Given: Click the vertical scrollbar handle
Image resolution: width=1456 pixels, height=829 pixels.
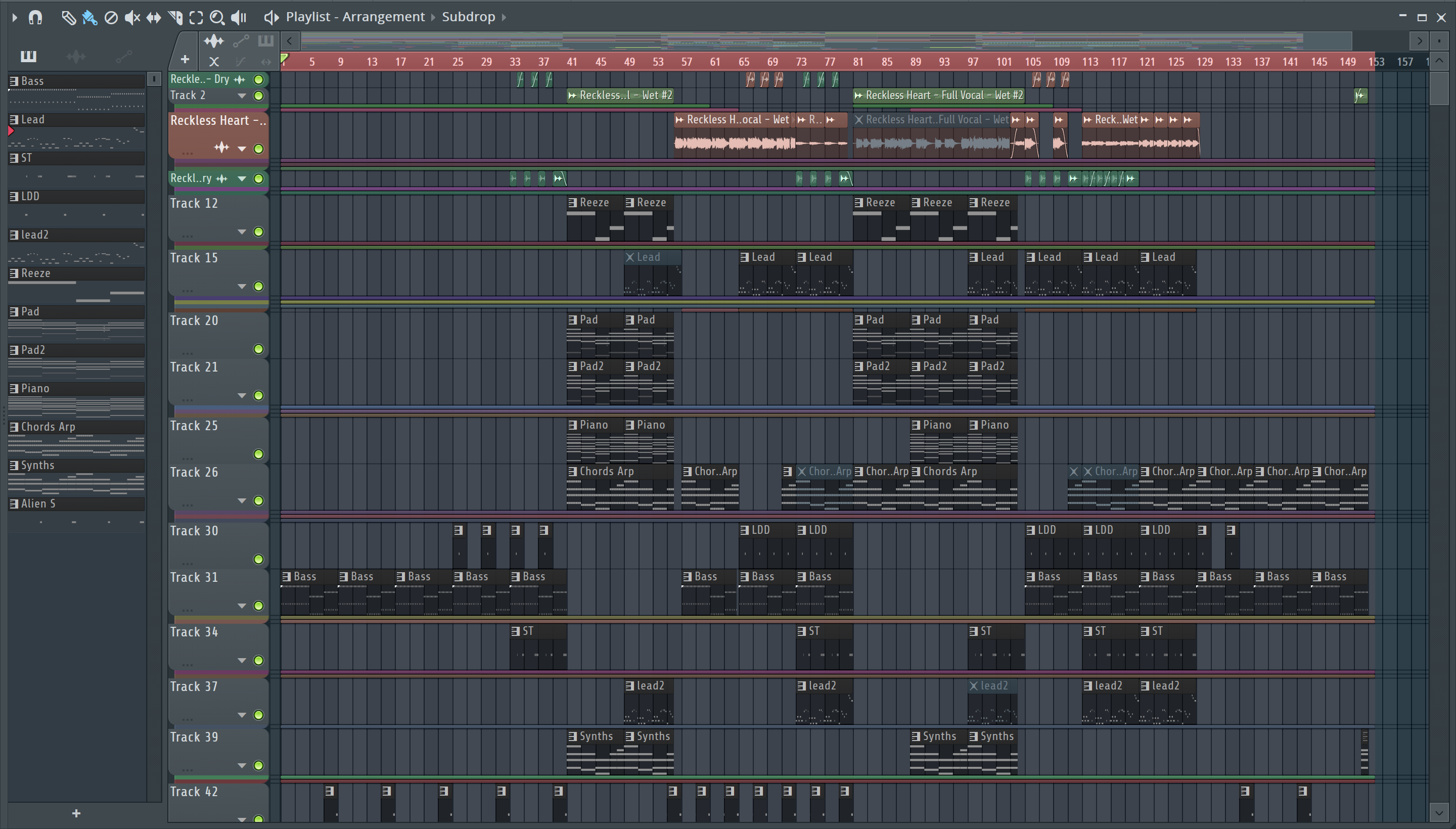Looking at the screenshot, I should [x=1439, y=87].
